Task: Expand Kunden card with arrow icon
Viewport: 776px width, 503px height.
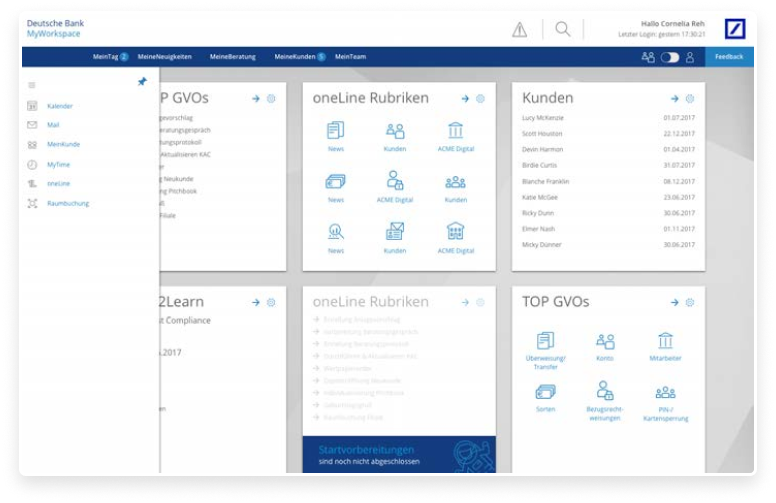Action: [674, 99]
